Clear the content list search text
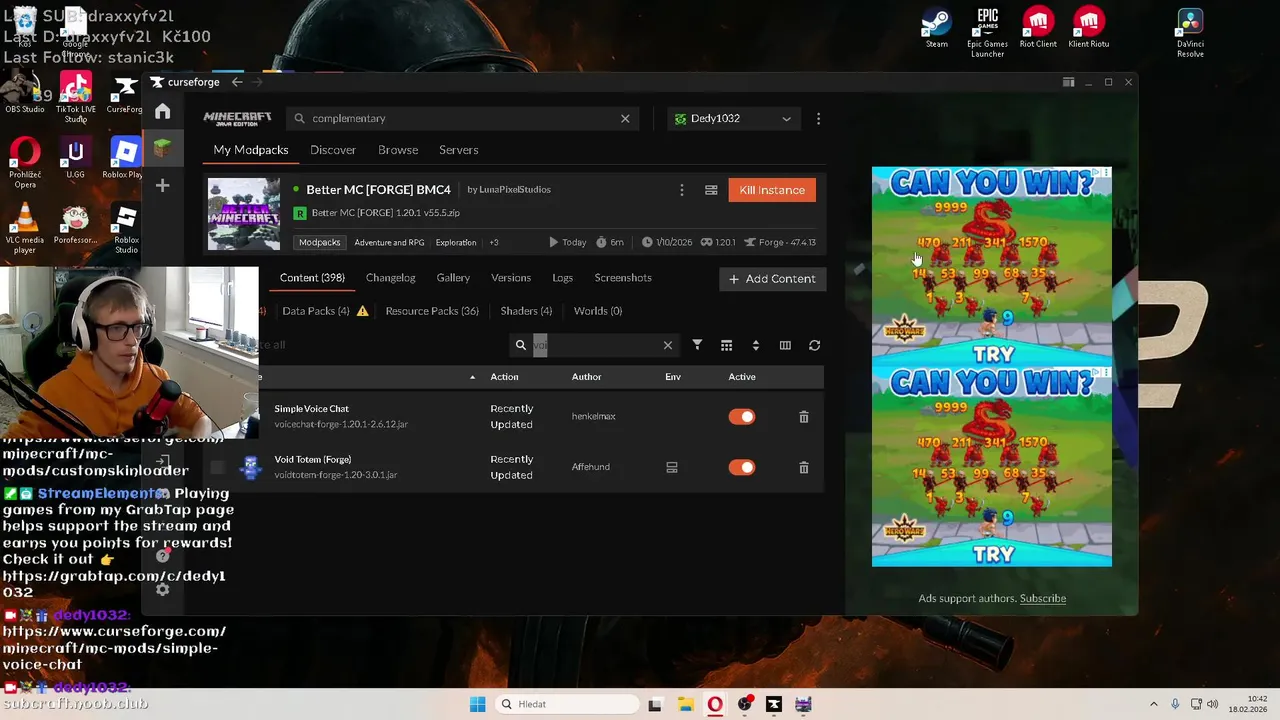1280x720 pixels. tap(668, 345)
